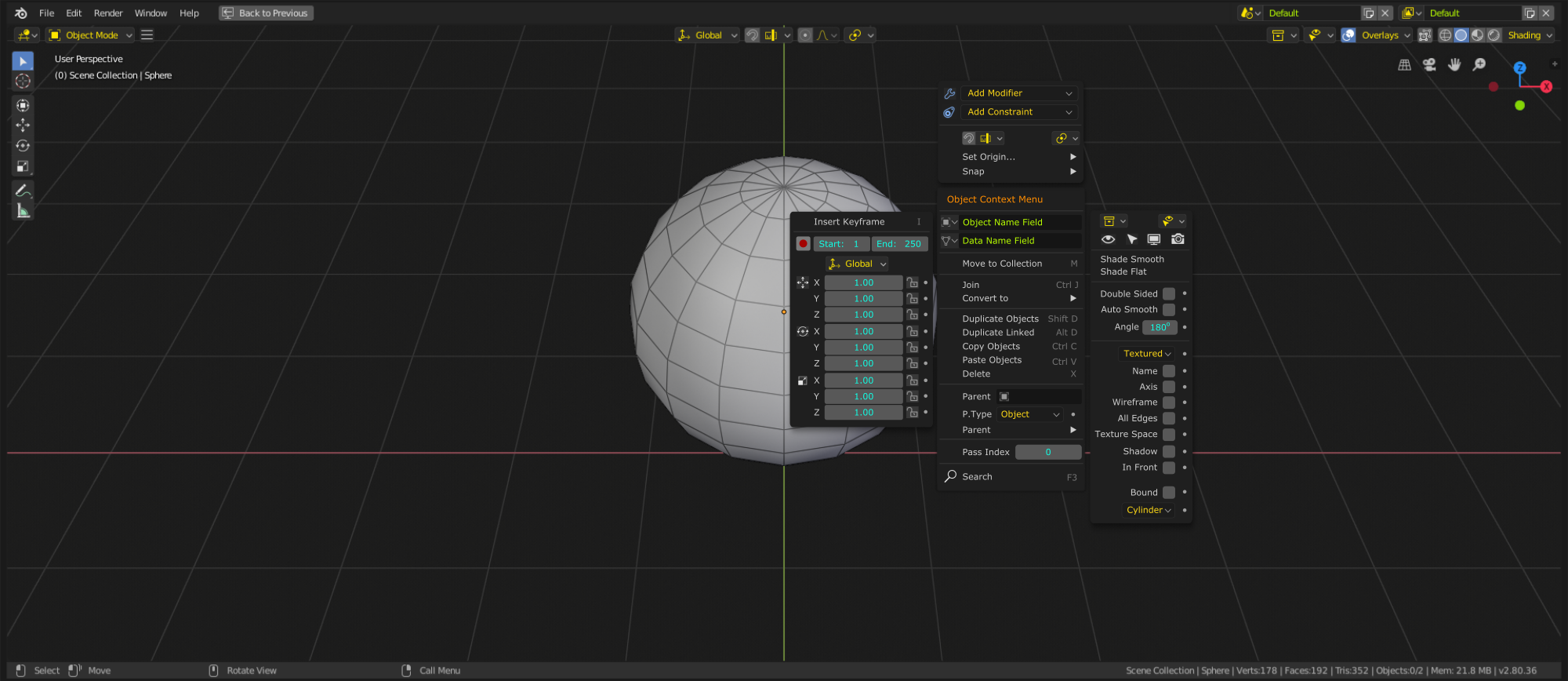This screenshot has height=681, width=1568.
Task: Open the Add Constraint dropdown
Action: click(1018, 112)
